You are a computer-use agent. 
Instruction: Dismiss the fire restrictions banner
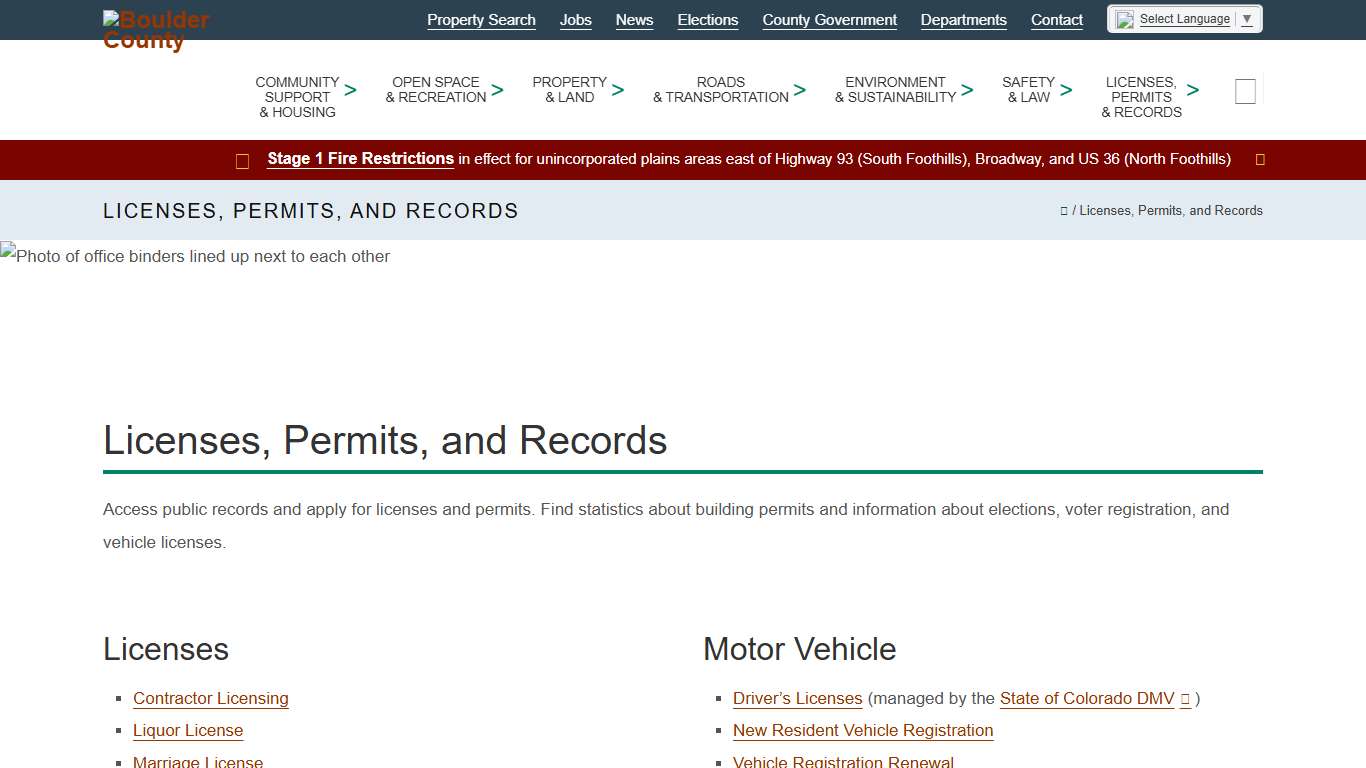coord(1259,159)
